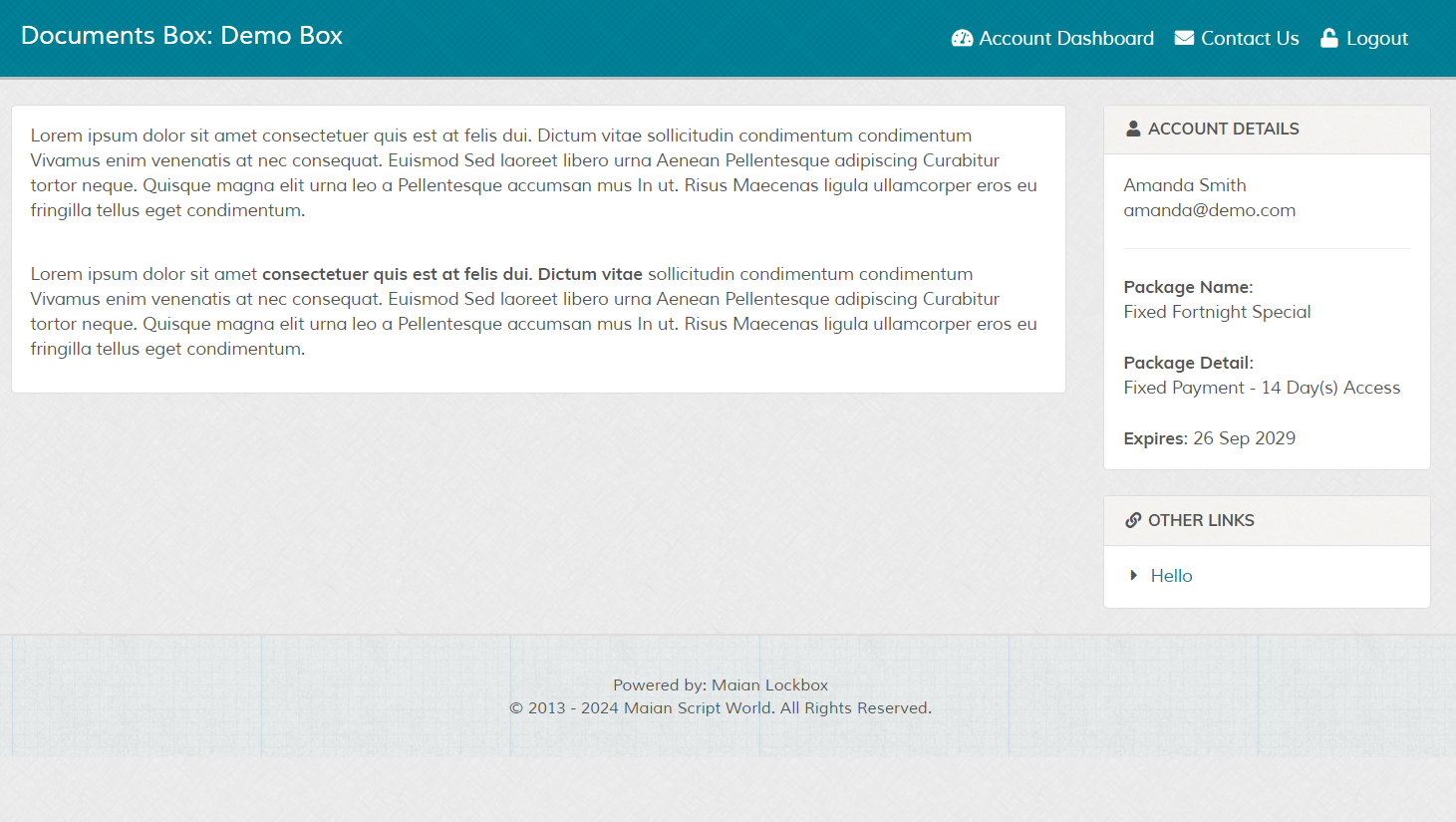1456x822 pixels.
Task: Click the chain link icon beside Other Links
Action: click(x=1133, y=520)
